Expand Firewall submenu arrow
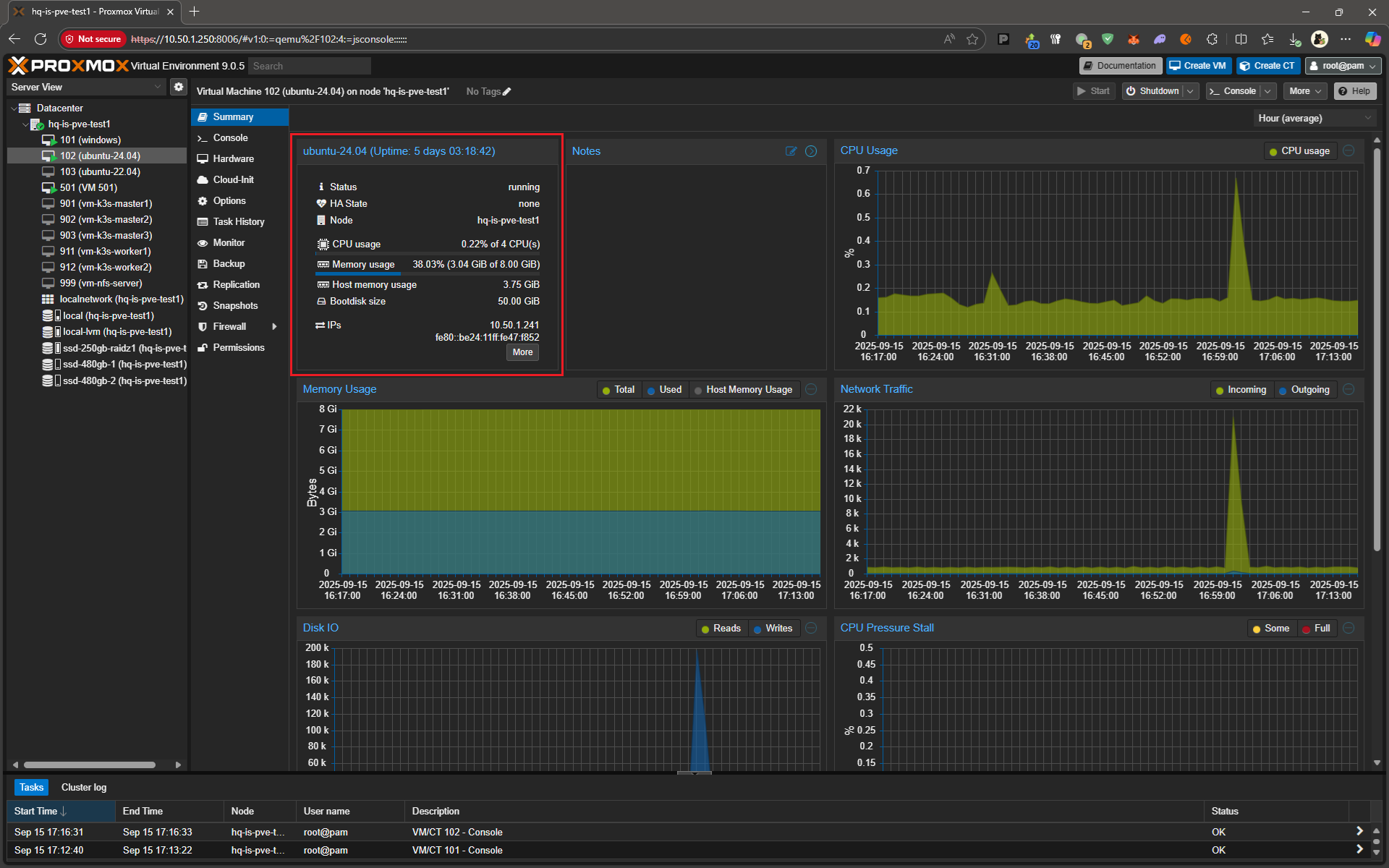 274,327
